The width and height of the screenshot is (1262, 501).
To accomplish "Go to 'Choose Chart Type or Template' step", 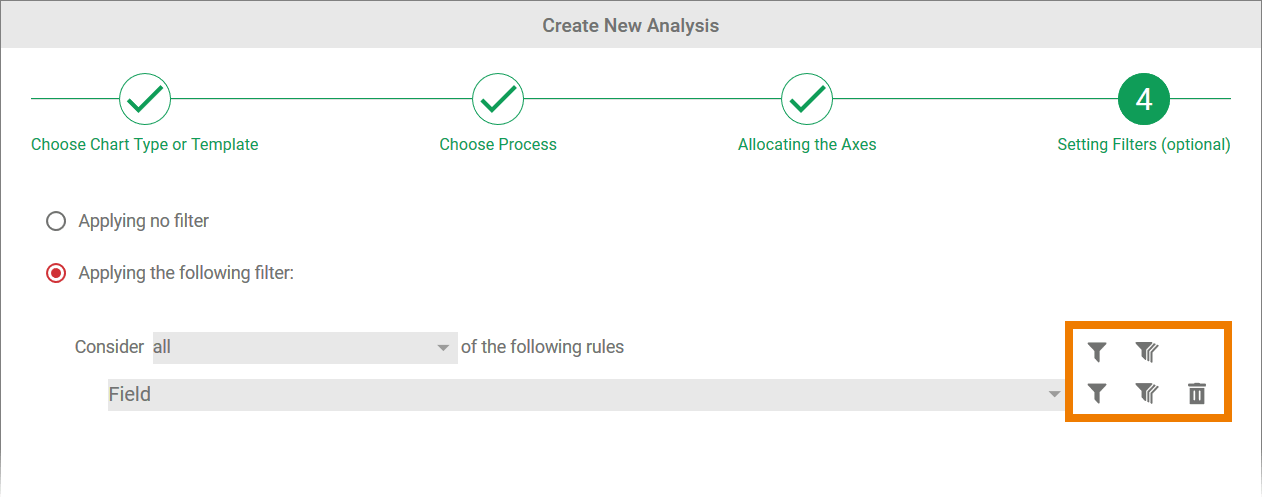I will coord(145,145).
